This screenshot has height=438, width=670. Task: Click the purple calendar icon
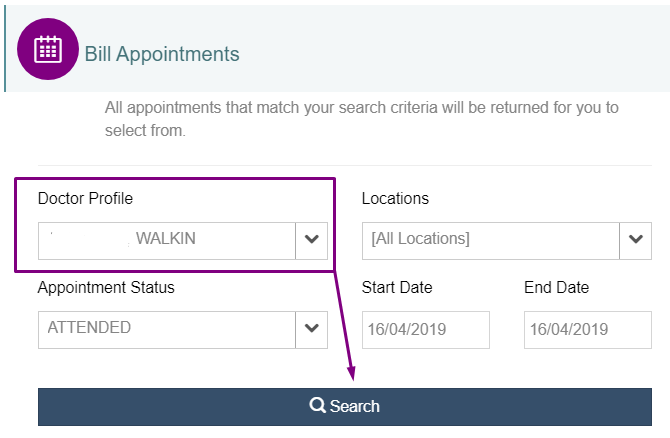48,49
